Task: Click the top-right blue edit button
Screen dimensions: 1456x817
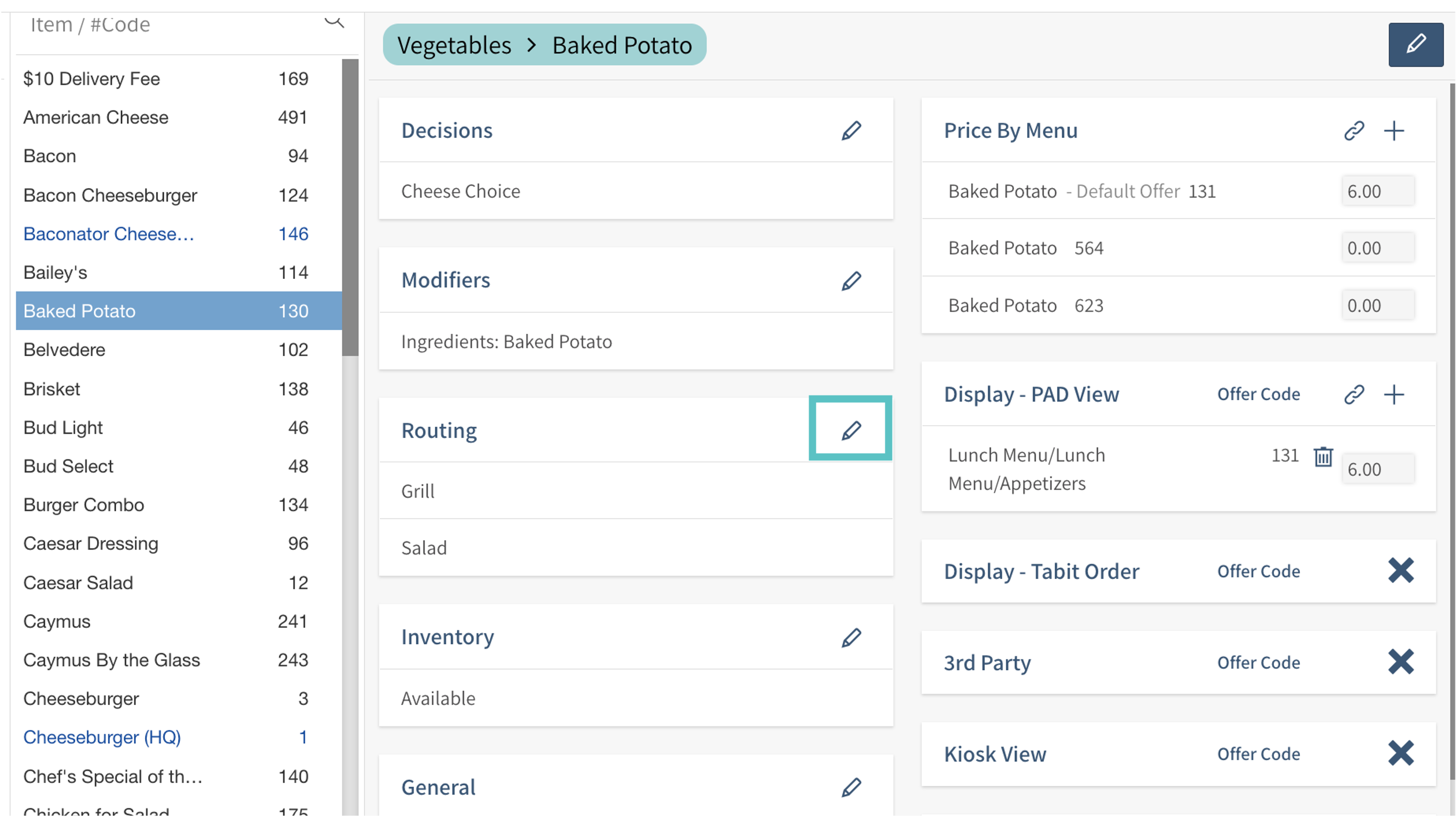Action: (1415, 45)
